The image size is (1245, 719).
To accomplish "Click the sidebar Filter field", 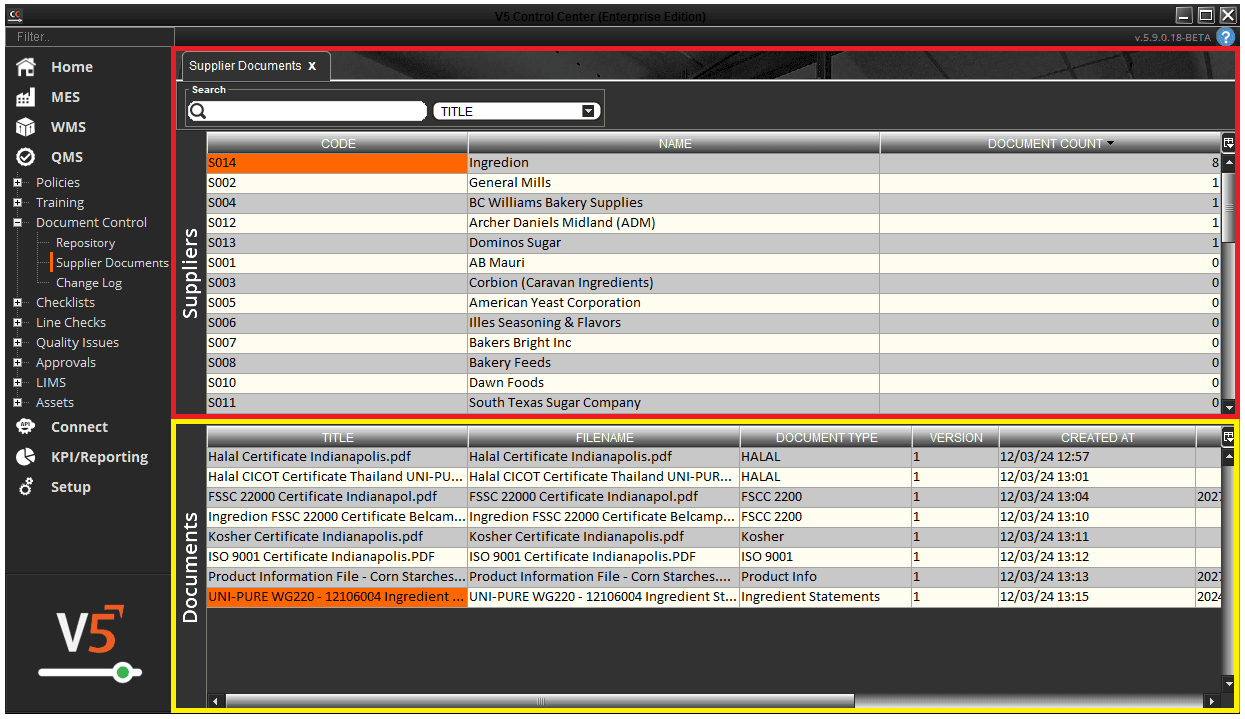I will point(88,37).
